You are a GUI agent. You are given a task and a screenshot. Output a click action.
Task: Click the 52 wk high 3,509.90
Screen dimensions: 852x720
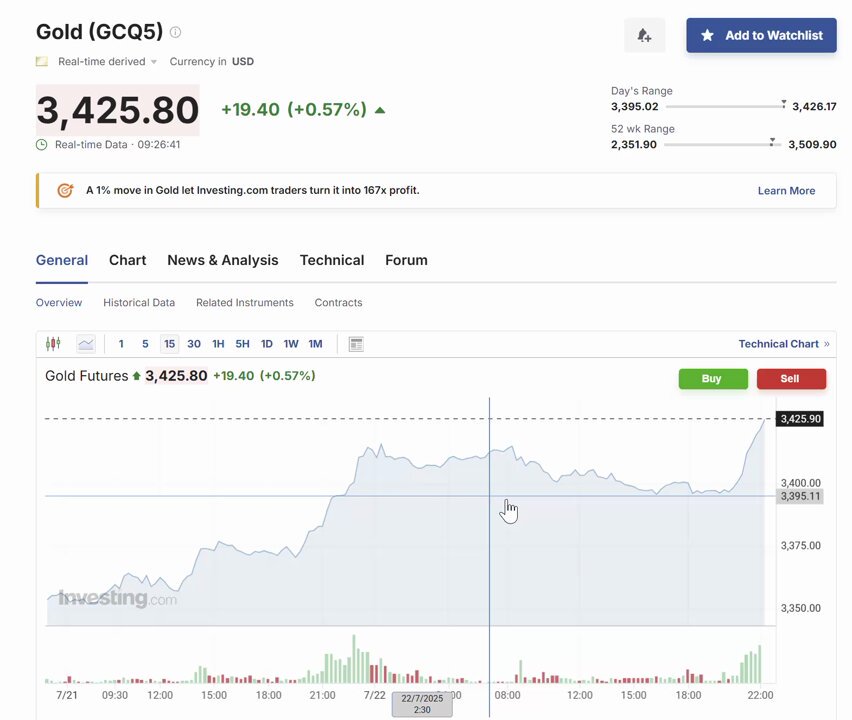point(812,145)
